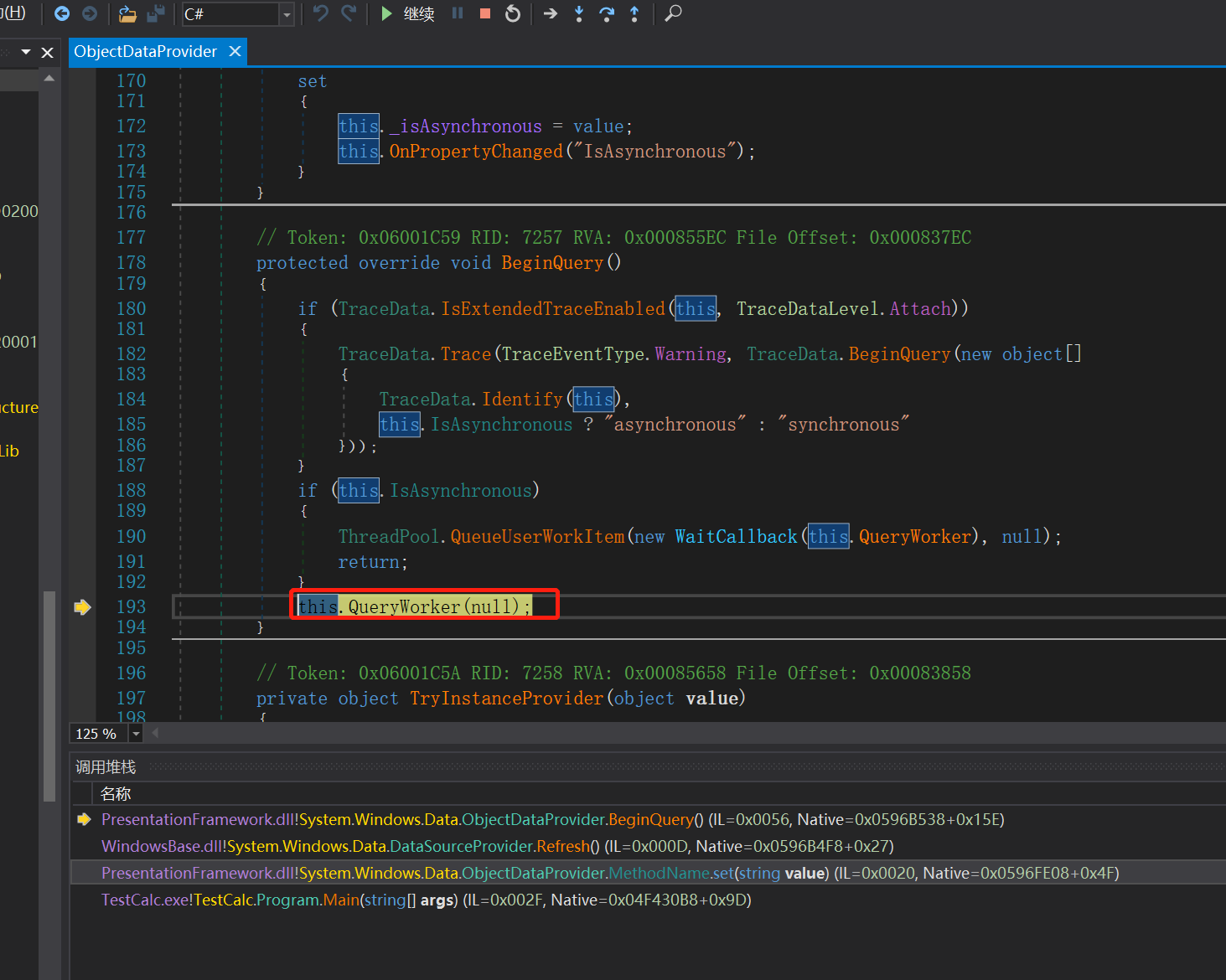
Task: Switch to the ObjectDataProvider tab
Action: point(145,52)
